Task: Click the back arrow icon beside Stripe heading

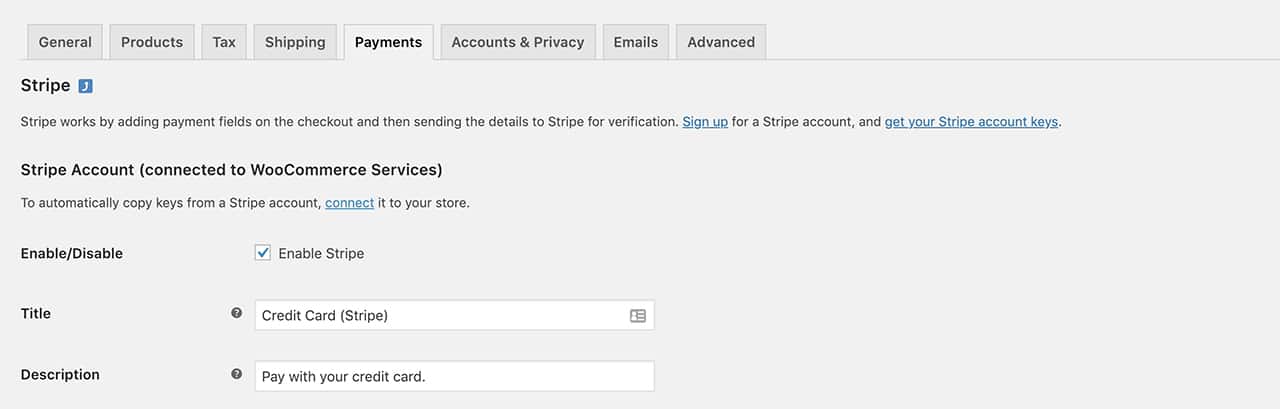Action: (x=85, y=86)
